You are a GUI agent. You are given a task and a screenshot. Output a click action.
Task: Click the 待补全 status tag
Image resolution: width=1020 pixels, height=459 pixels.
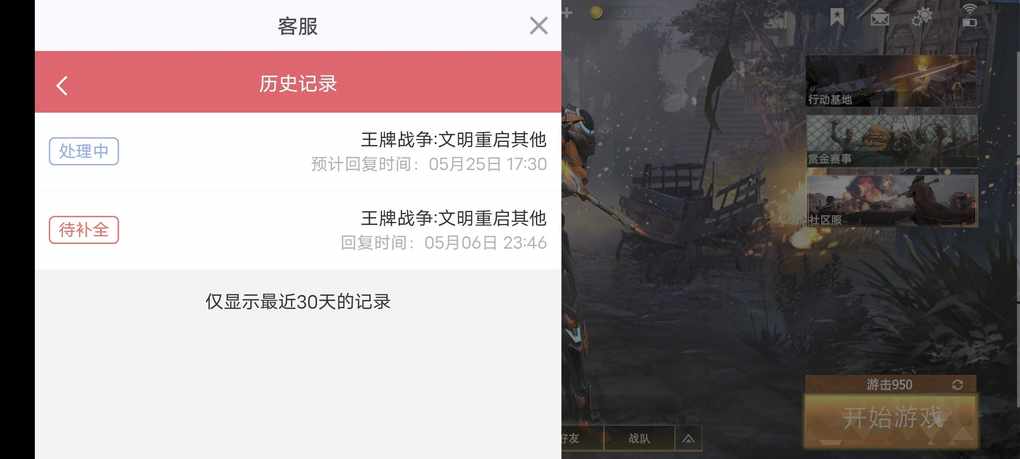click(84, 230)
